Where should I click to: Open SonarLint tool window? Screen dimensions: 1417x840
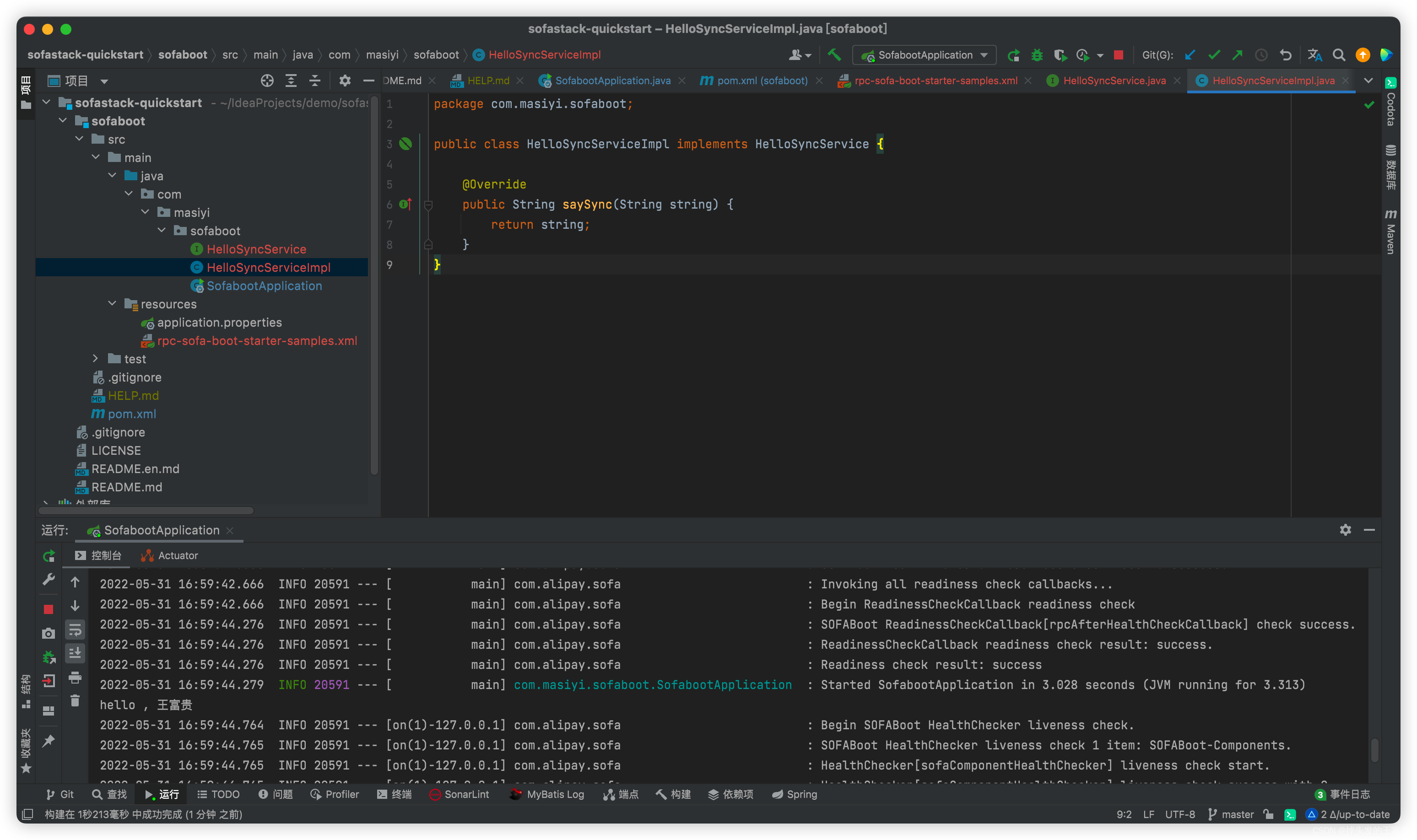459,794
